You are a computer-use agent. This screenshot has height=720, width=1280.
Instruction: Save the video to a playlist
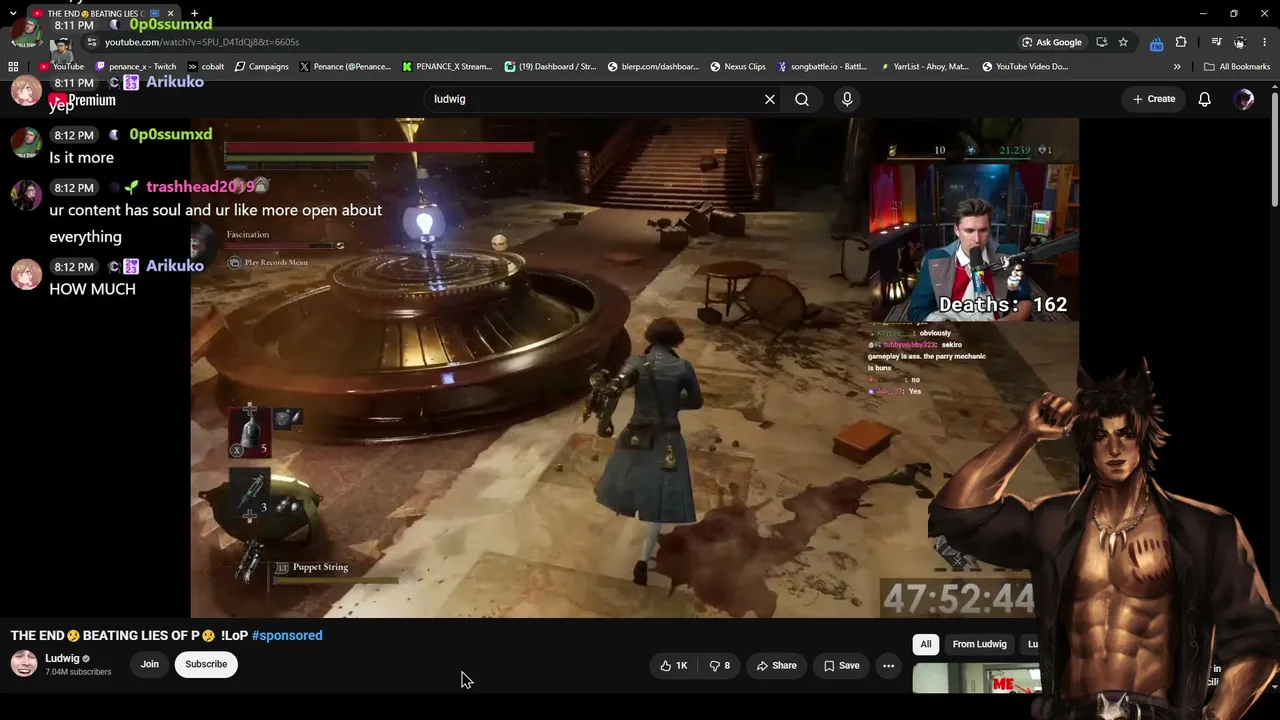841,666
